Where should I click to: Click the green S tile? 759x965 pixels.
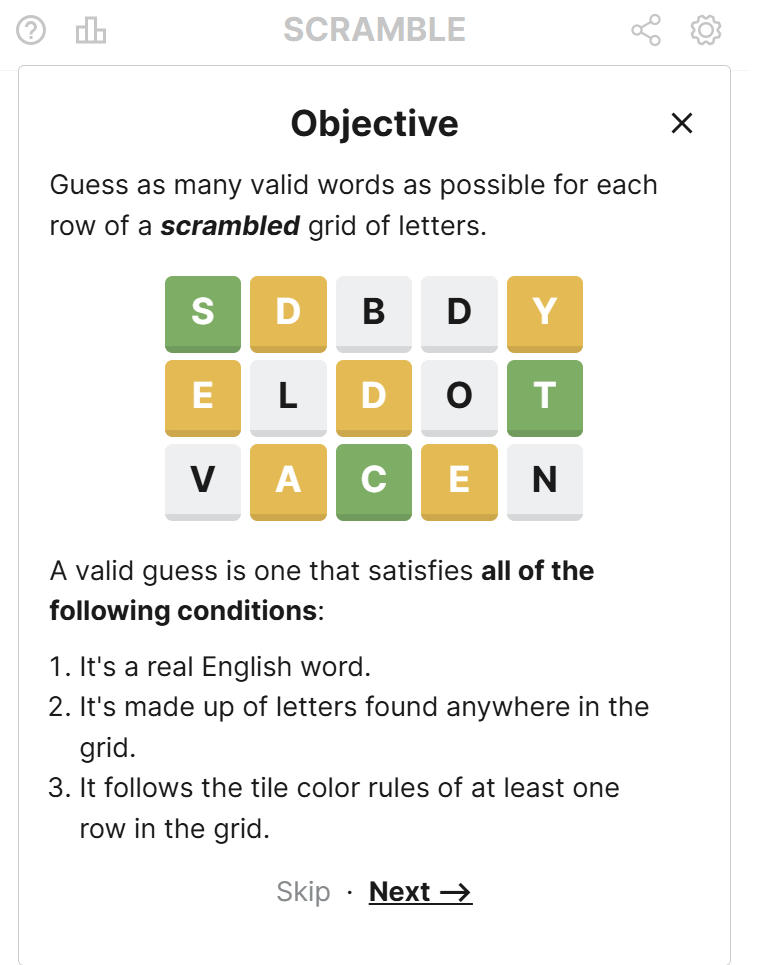[x=203, y=313]
